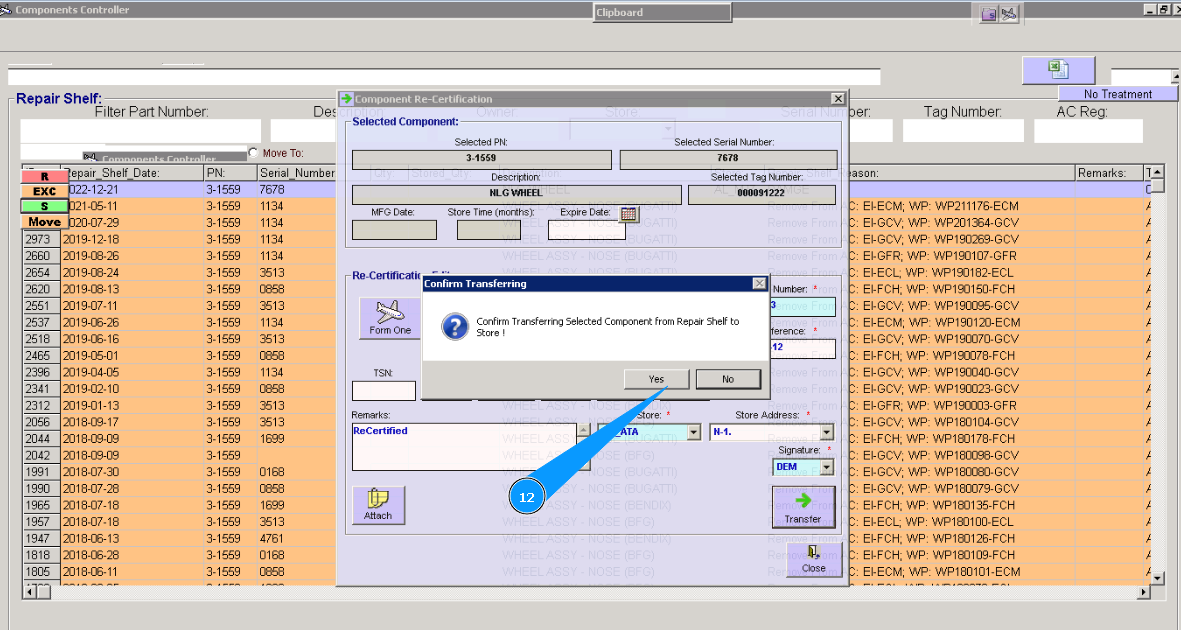Open the Signature DEM dropdown
The image size is (1181, 633).
click(827, 467)
